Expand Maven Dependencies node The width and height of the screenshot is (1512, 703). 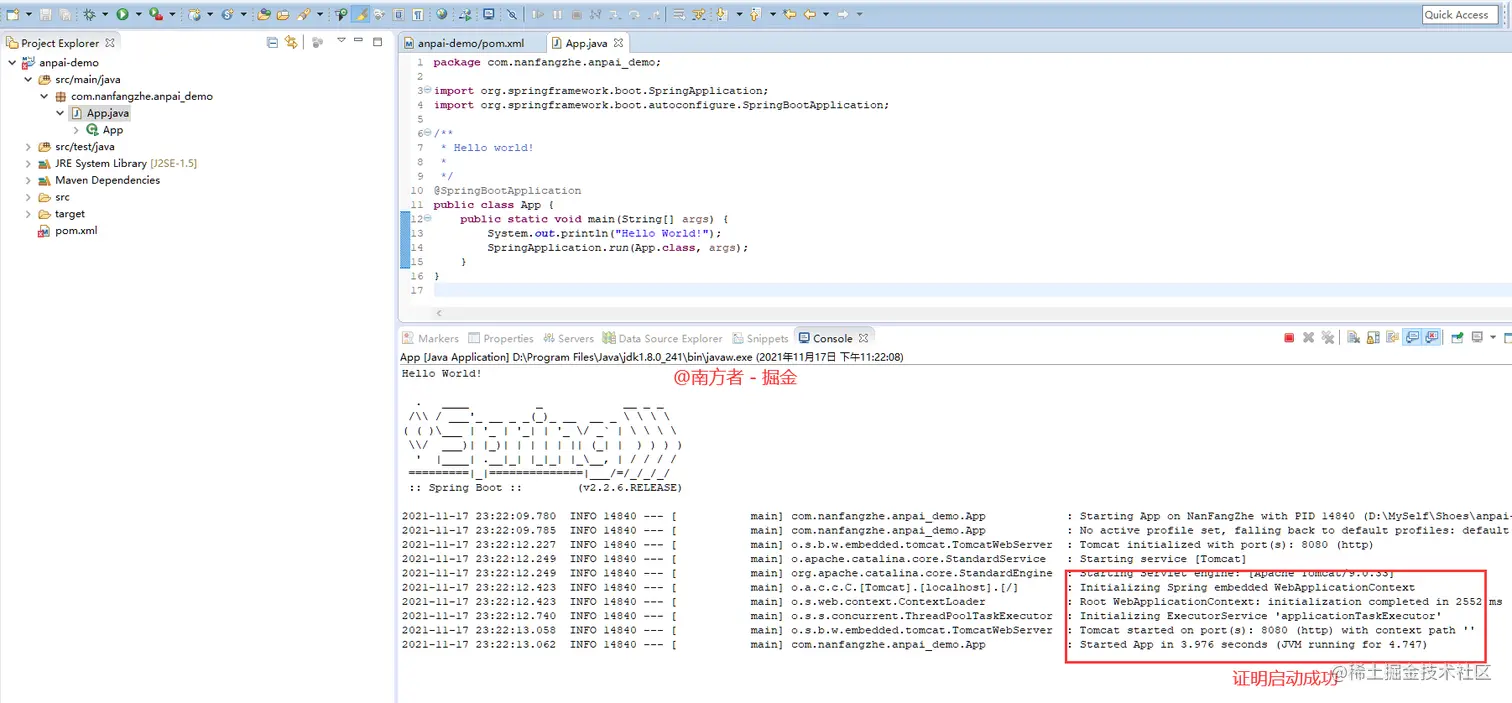tap(28, 180)
